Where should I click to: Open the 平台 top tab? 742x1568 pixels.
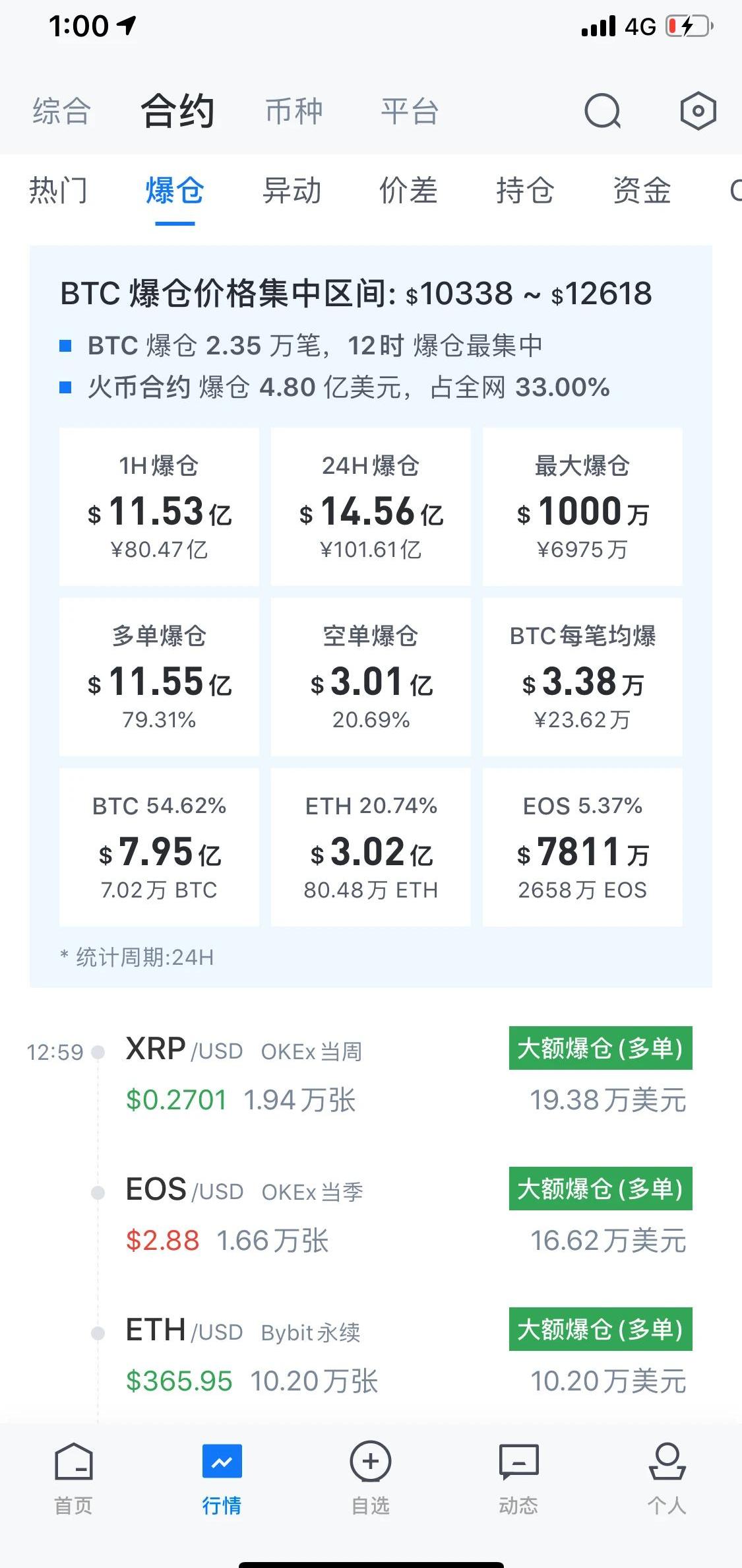click(x=410, y=111)
